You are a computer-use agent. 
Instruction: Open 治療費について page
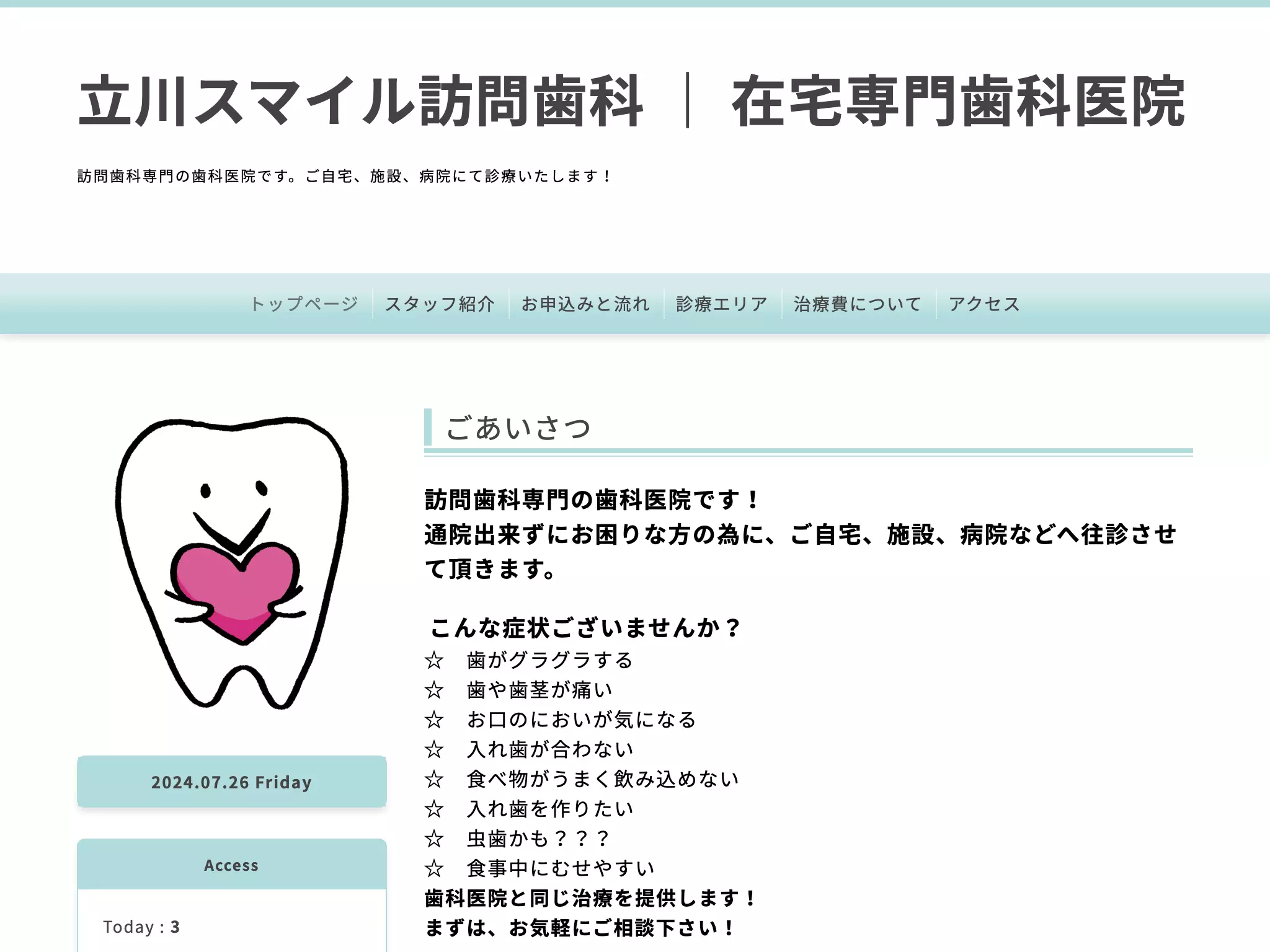click(x=858, y=304)
